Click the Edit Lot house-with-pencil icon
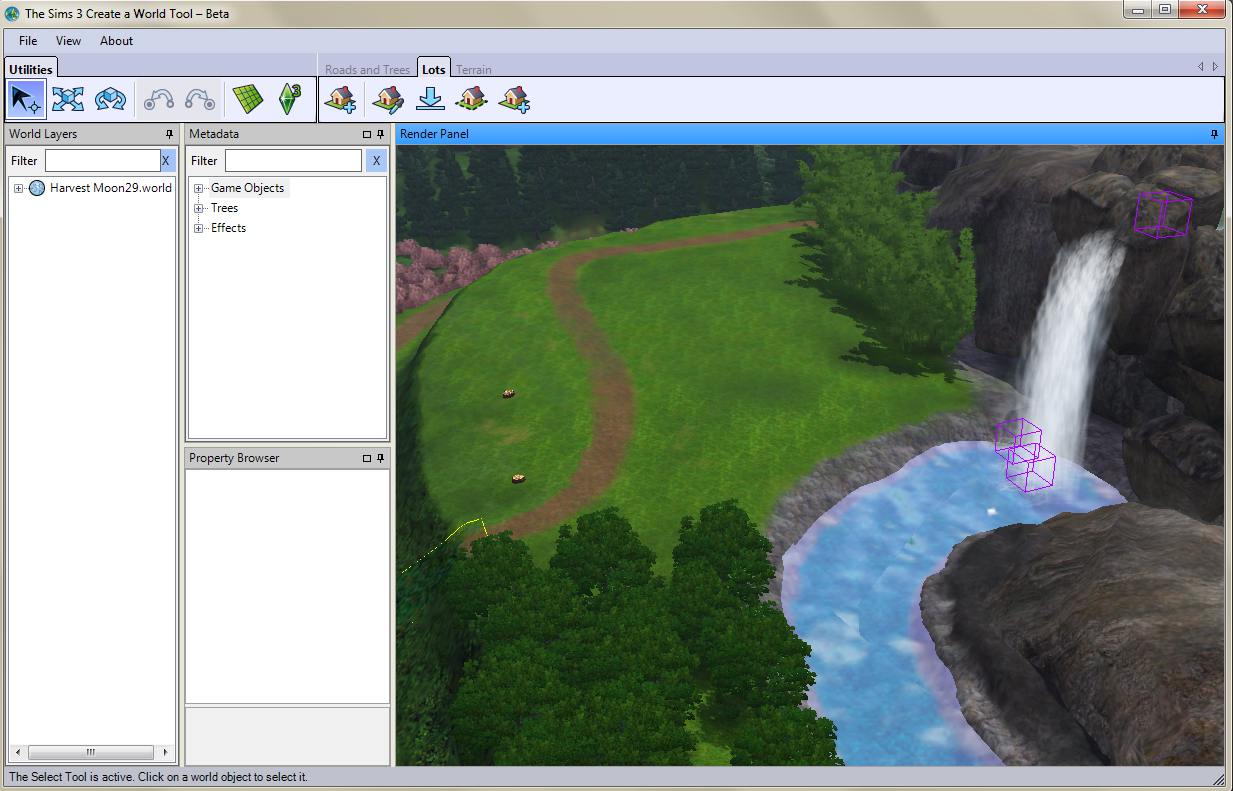The width and height of the screenshot is (1233, 791). click(387, 99)
